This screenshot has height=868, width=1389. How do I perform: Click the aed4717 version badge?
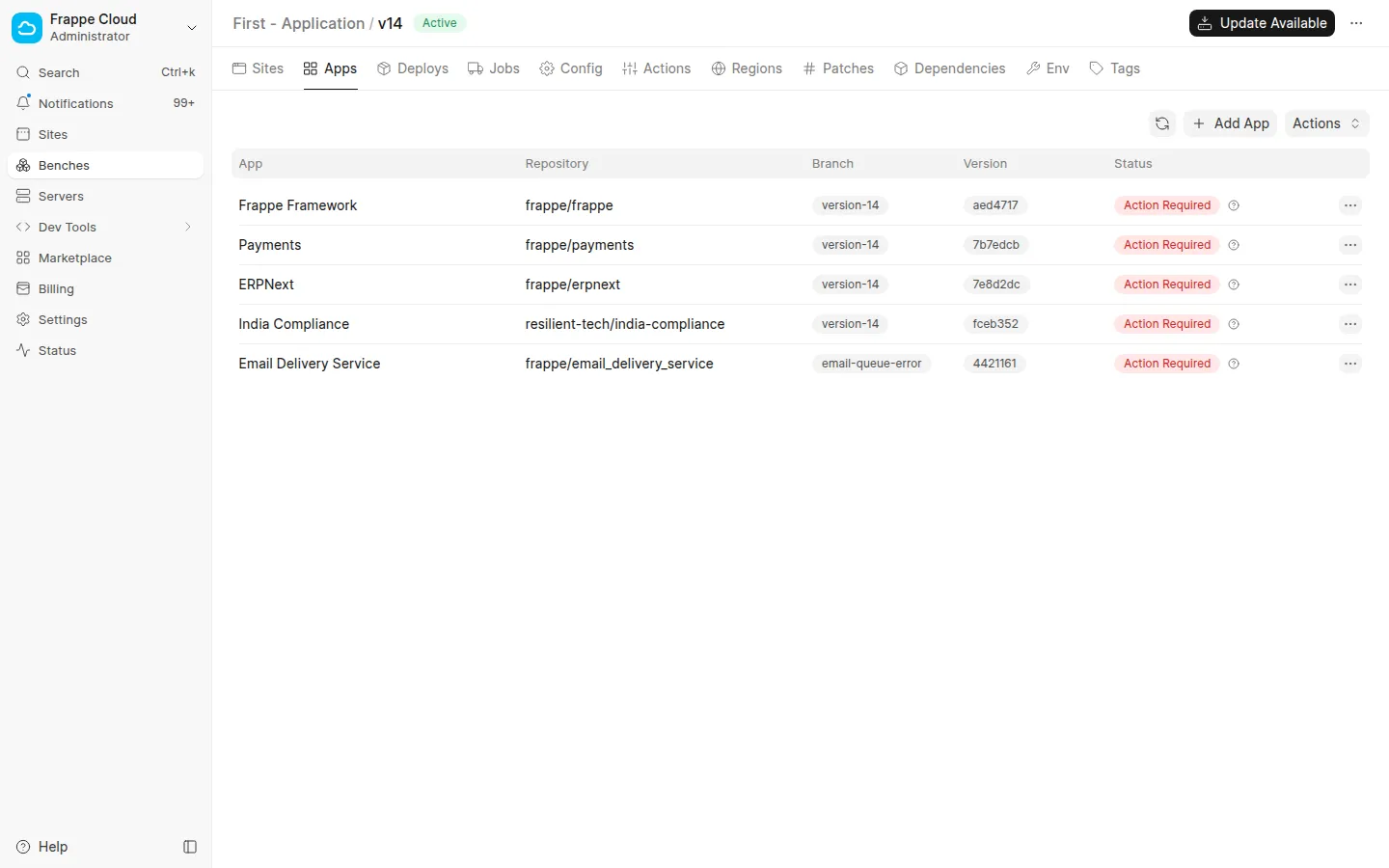coord(995,205)
